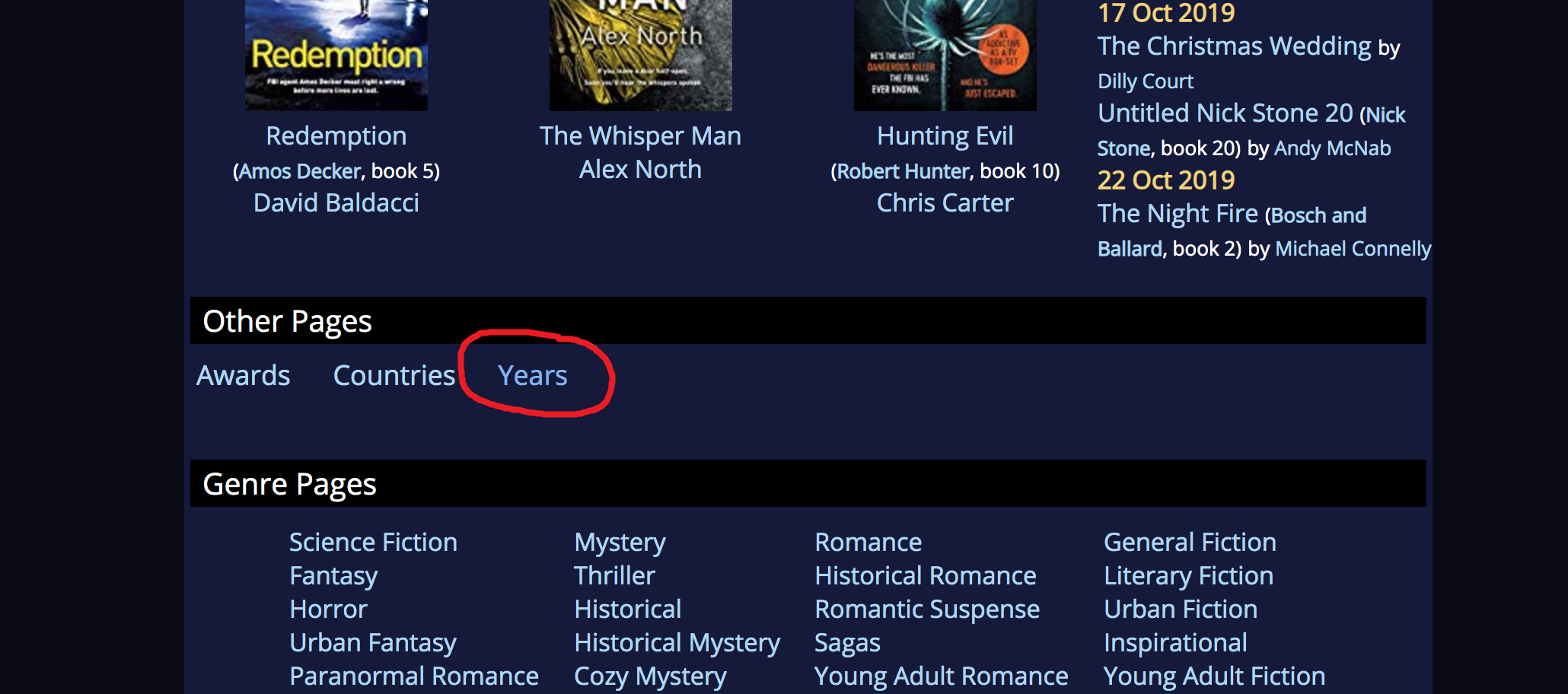Image resolution: width=1568 pixels, height=694 pixels.
Task: Open Michael Connelly author link
Action: click(1353, 248)
